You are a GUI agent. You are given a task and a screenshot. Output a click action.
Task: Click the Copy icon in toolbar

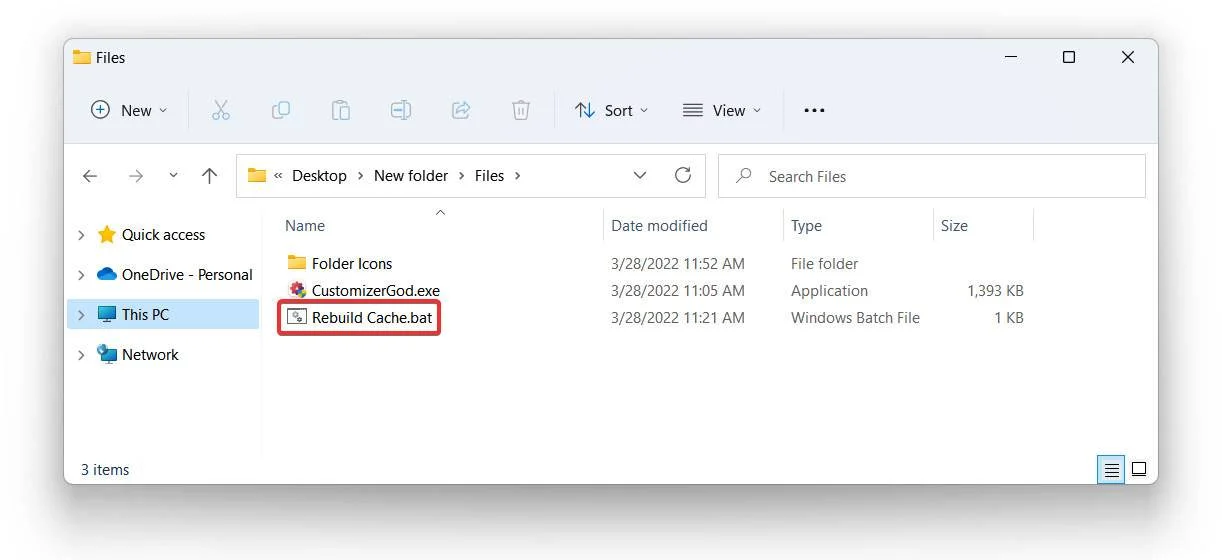[281, 110]
